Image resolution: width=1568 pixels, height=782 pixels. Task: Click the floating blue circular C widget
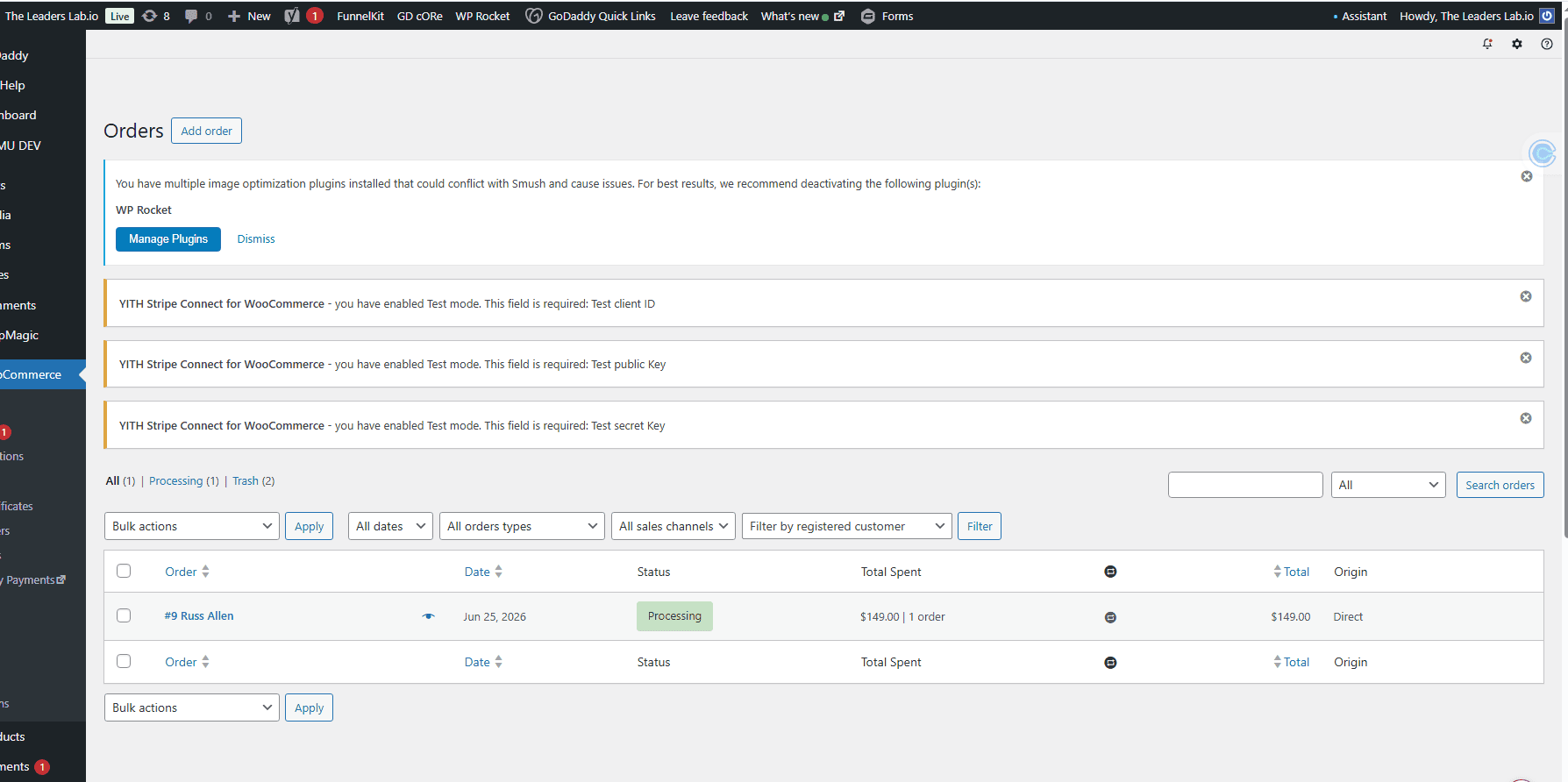pos(1542,153)
